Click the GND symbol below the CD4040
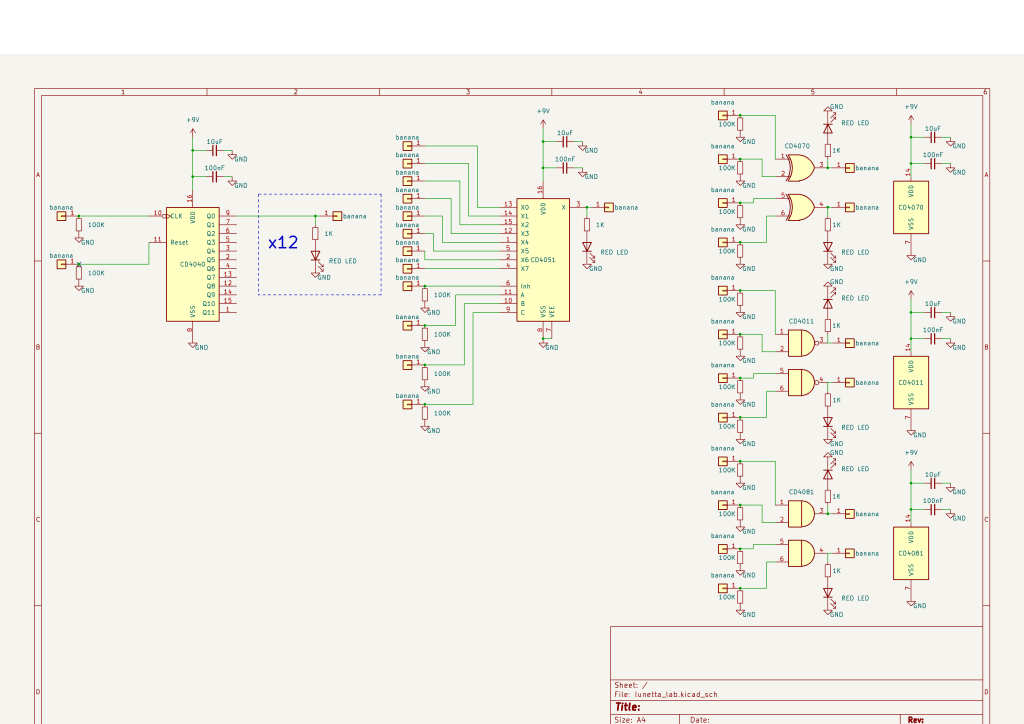This screenshot has width=1024, height=724. pos(192,343)
